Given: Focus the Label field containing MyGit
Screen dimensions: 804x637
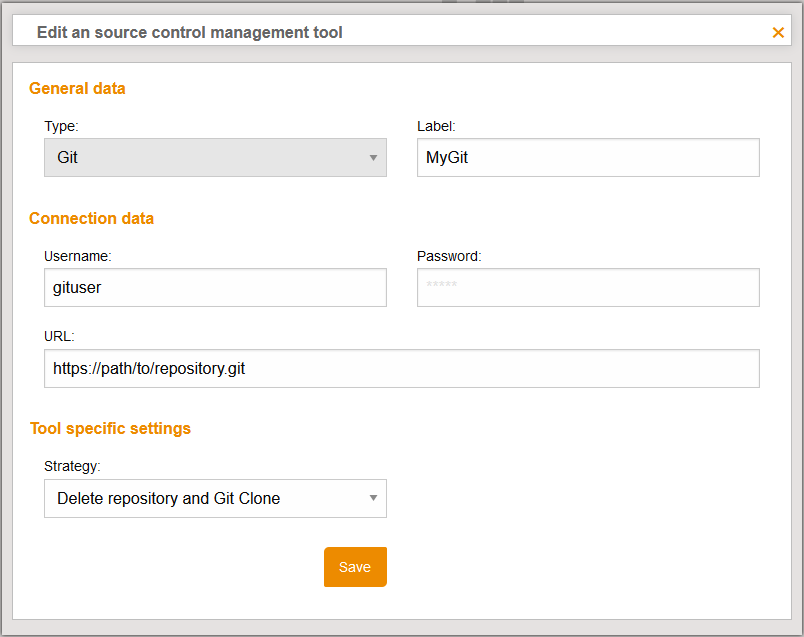Looking at the screenshot, I should coord(588,158).
